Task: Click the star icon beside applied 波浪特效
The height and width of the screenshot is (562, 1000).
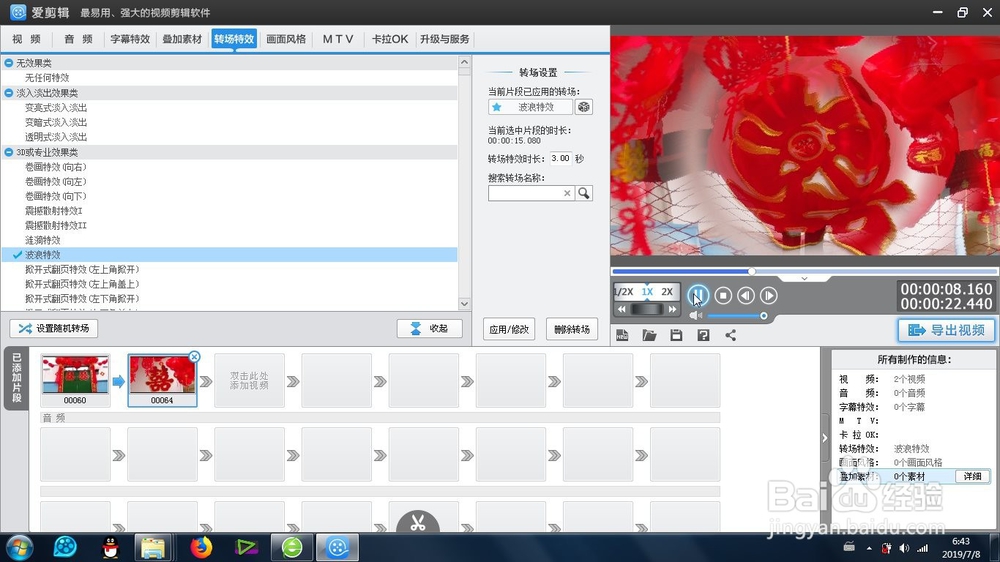Action: click(x=497, y=107)
